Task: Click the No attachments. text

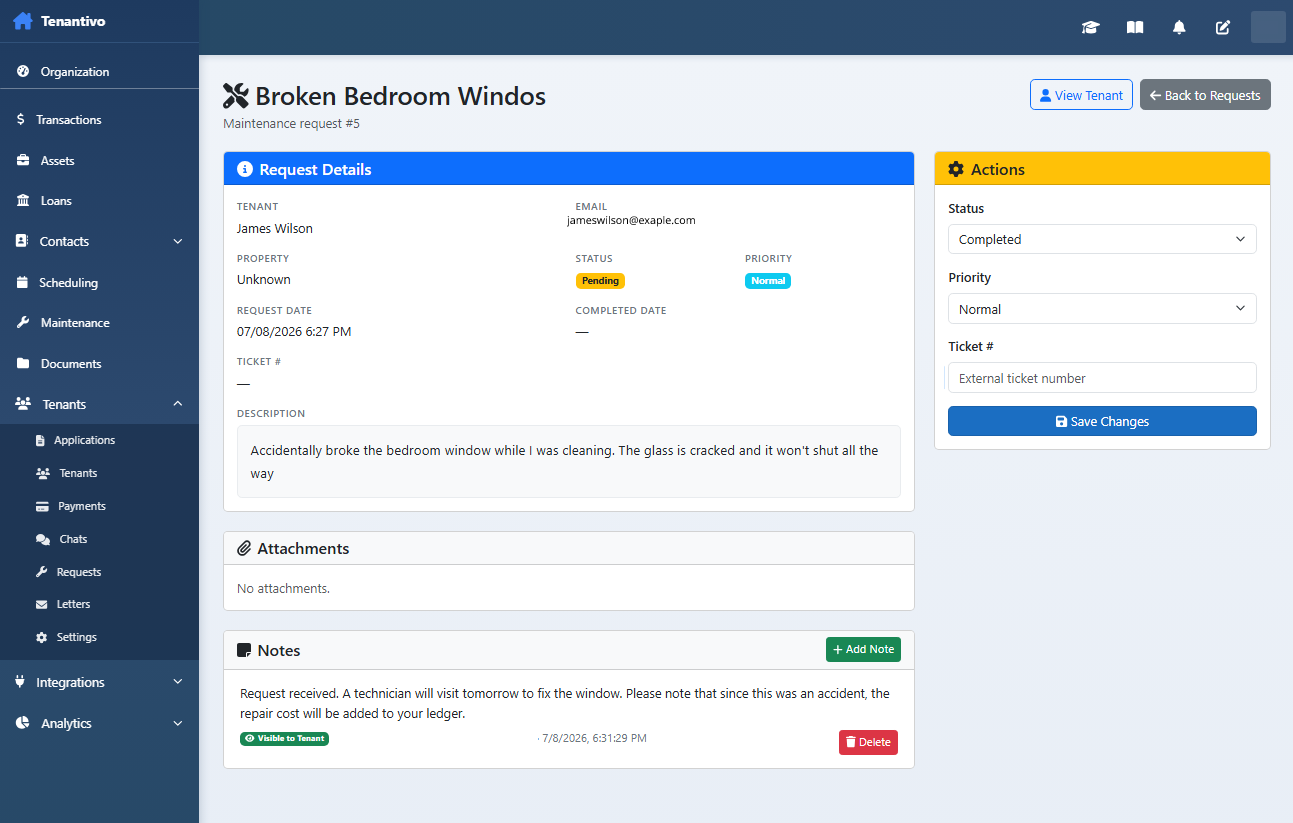Action: (283, 589)
